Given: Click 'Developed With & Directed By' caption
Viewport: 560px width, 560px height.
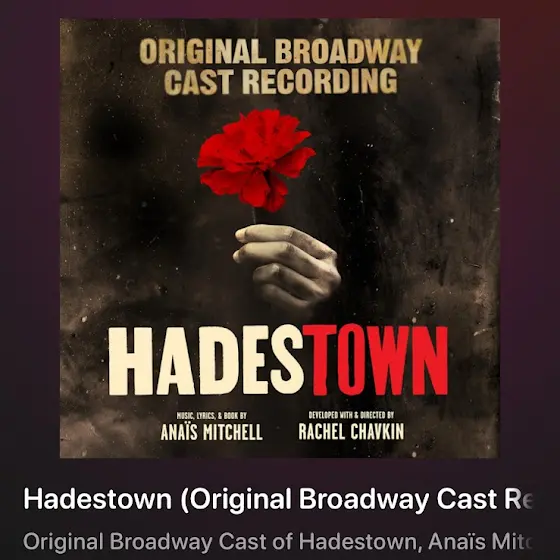Looking at the screenshot, I should [x=351, y=415].
